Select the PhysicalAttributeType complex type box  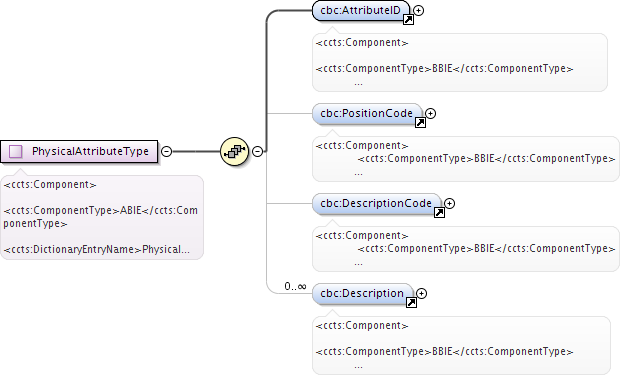(79, 152)
